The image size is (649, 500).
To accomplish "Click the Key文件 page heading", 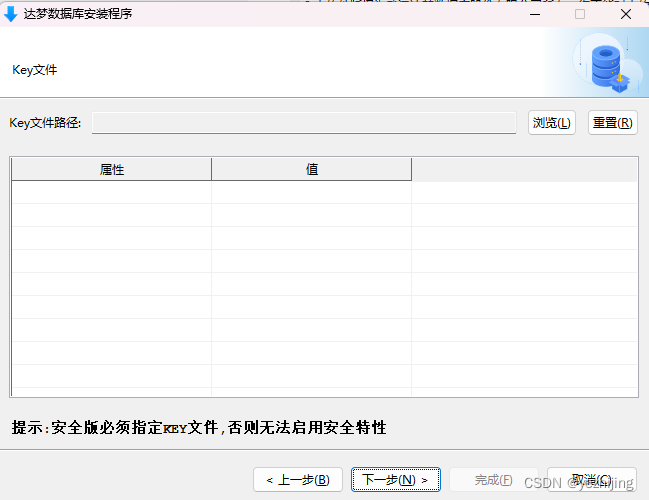I will point(35,70).
